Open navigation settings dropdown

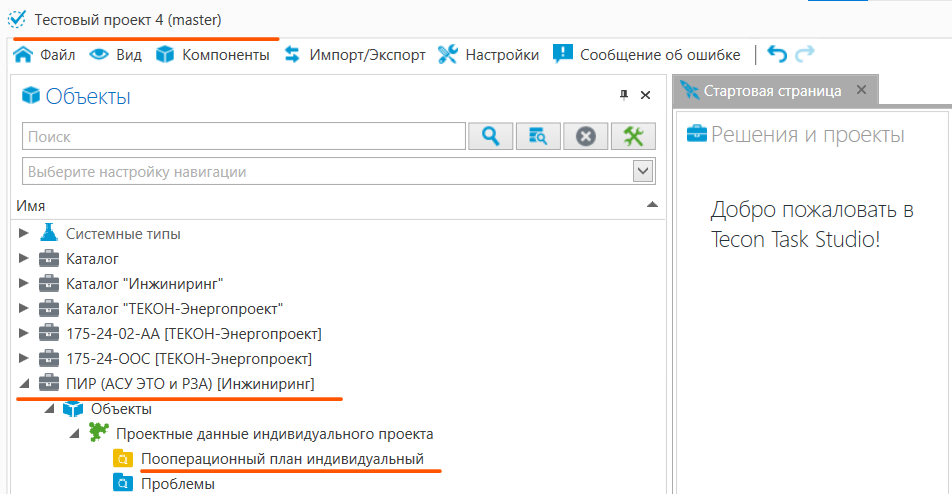[x=643, y=172]
